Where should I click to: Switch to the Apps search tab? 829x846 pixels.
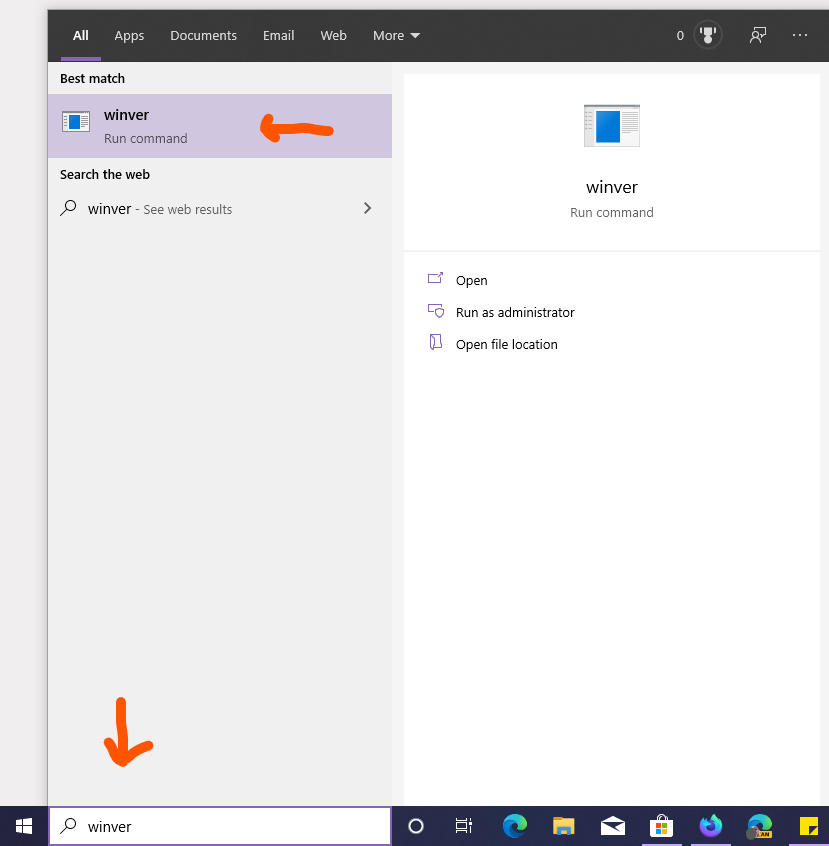click(129, 36)
